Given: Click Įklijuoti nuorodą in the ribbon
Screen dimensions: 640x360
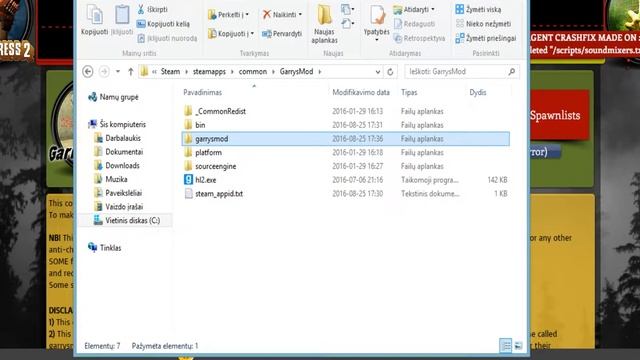Looking at the screenshot, I should [x=167, y=38].
